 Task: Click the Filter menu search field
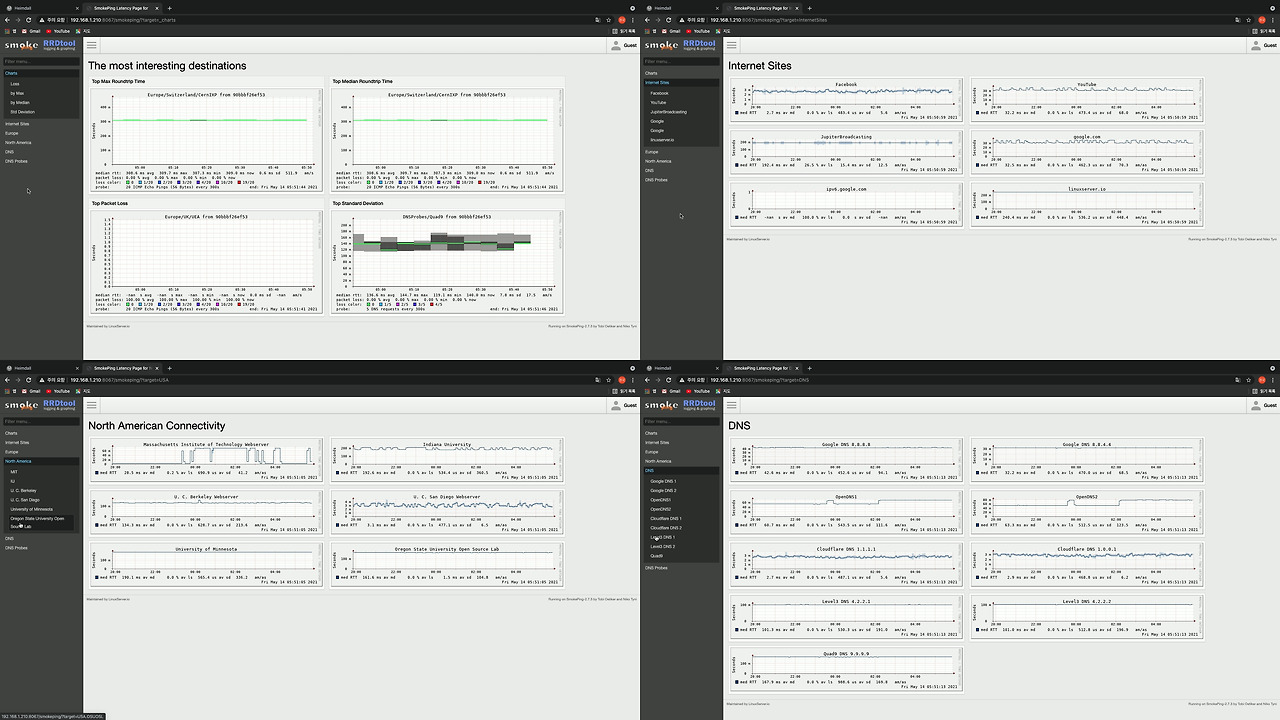coord(40,60)
